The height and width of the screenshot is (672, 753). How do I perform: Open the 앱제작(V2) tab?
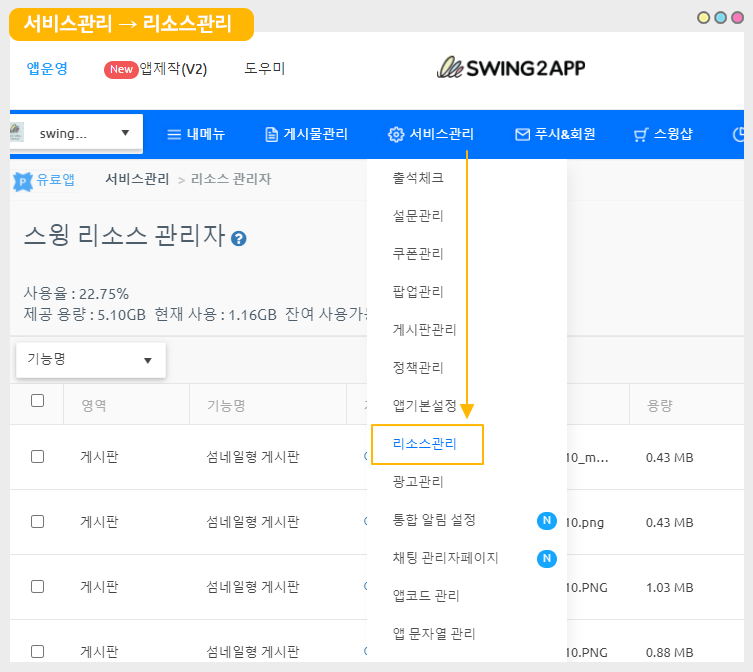(172, 69)
